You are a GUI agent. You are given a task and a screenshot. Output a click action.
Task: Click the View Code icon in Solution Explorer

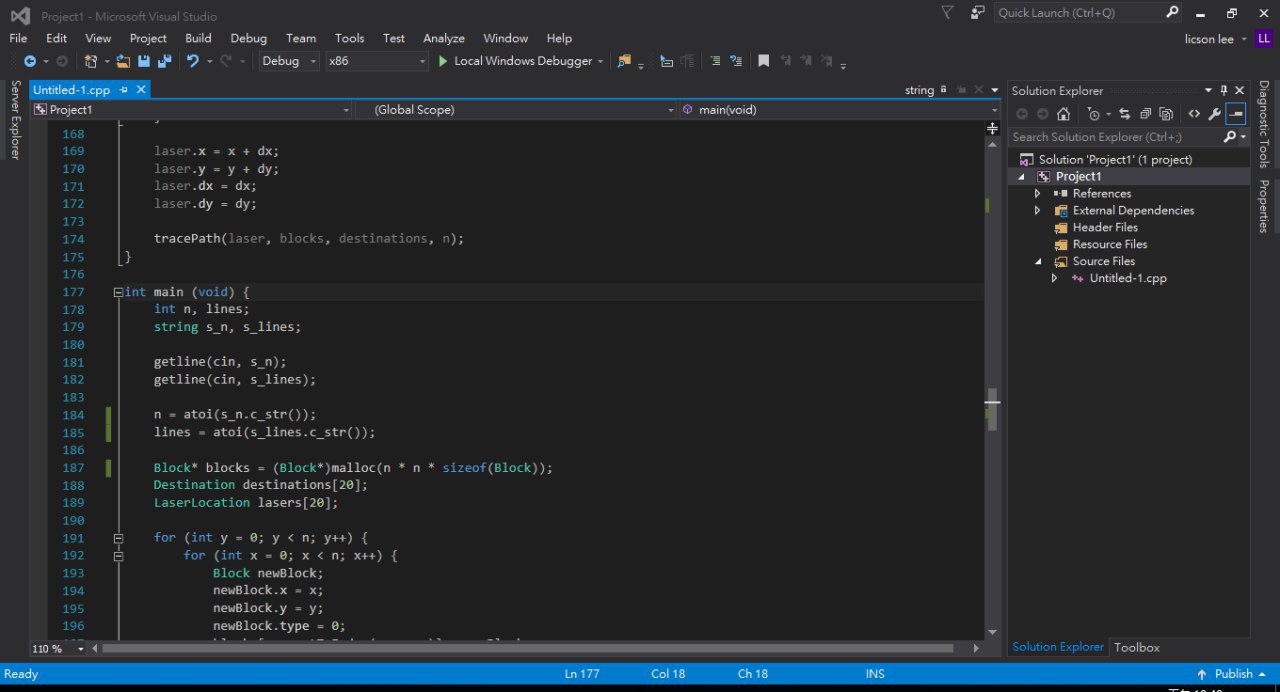coord(1194,114)
